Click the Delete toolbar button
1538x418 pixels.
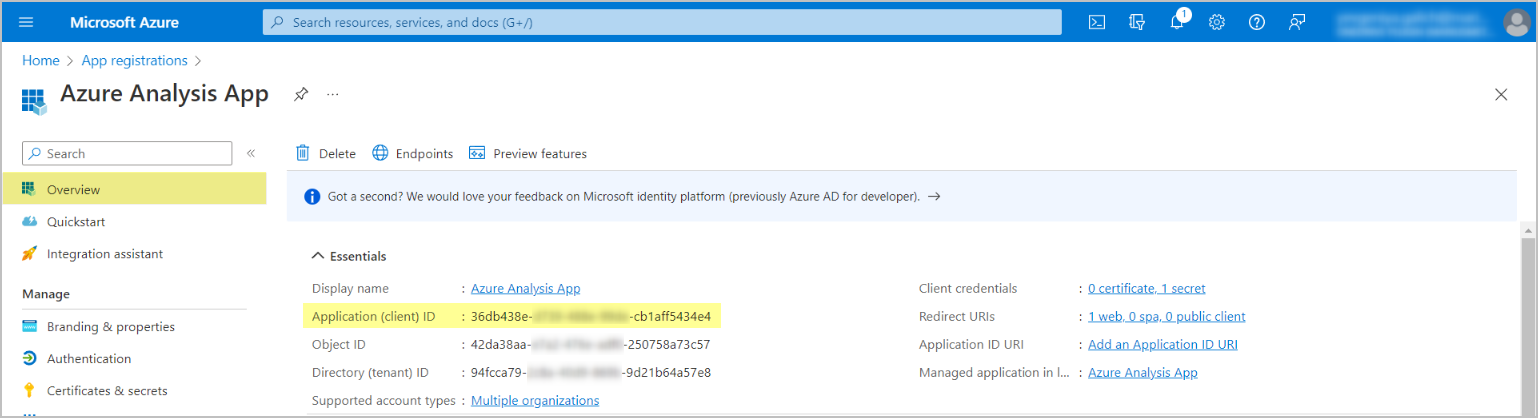tap(326, 153)
